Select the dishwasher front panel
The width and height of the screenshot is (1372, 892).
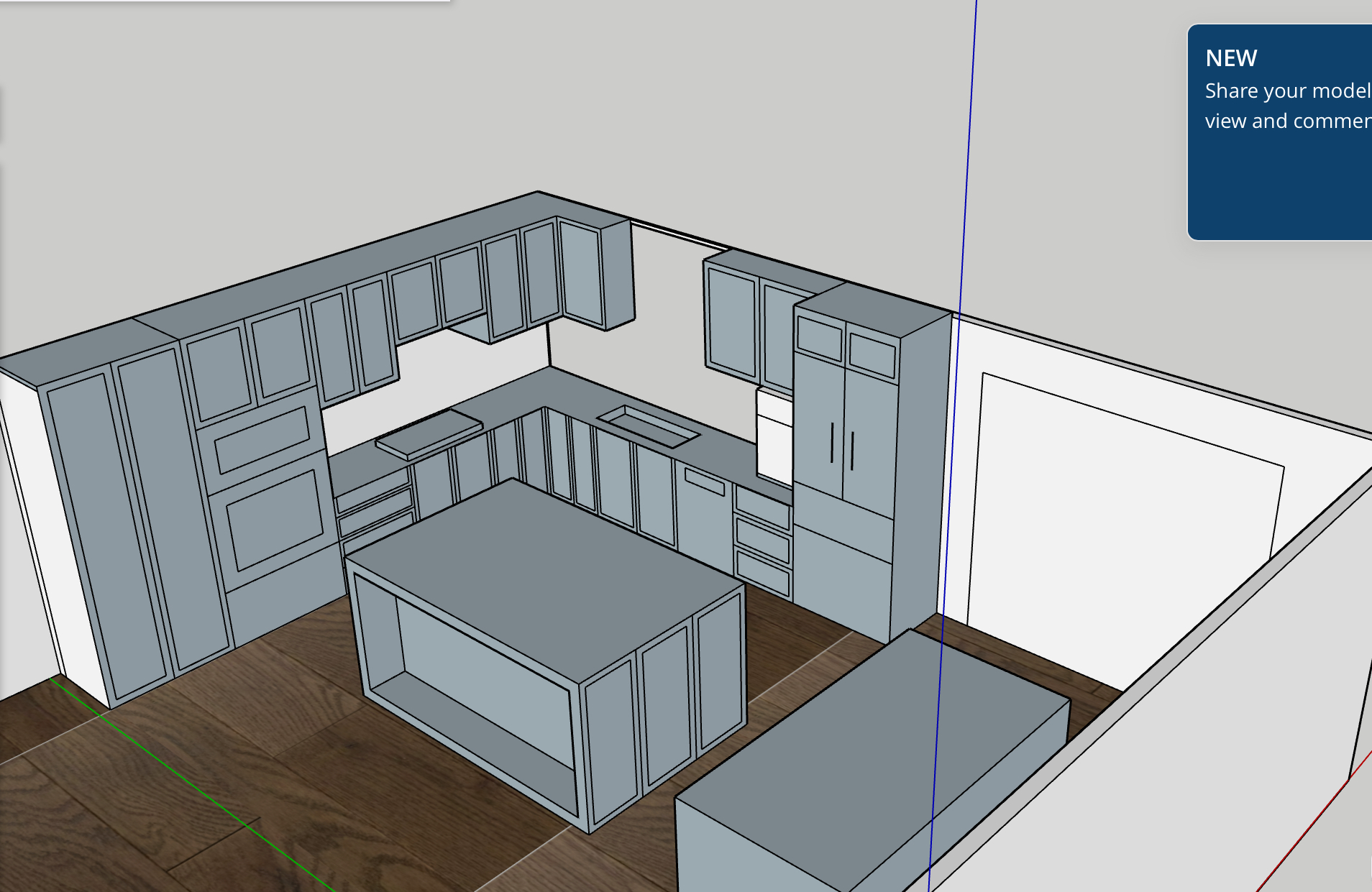point(703,521)
